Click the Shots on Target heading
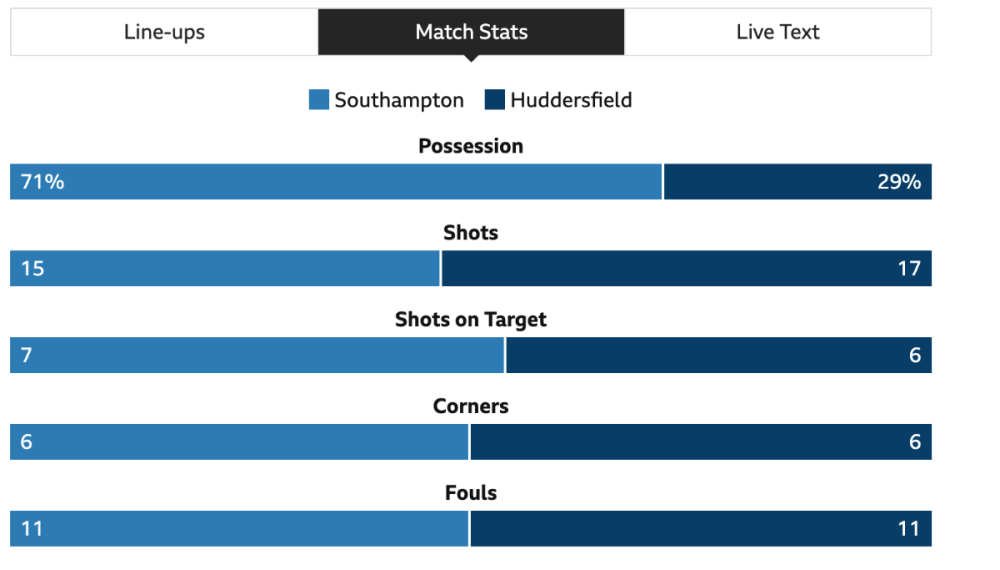 tap(471, 320)
